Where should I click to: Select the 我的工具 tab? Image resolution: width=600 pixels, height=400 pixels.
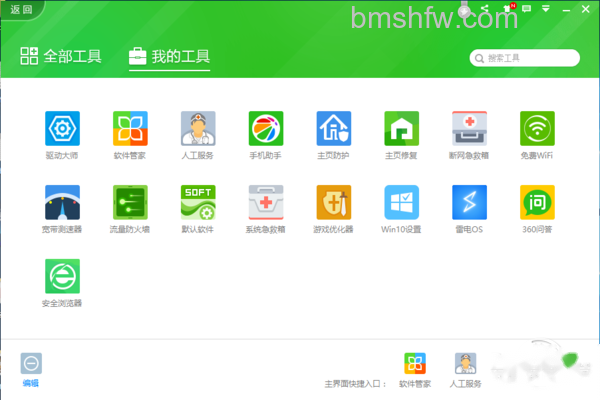click(169, 57)
